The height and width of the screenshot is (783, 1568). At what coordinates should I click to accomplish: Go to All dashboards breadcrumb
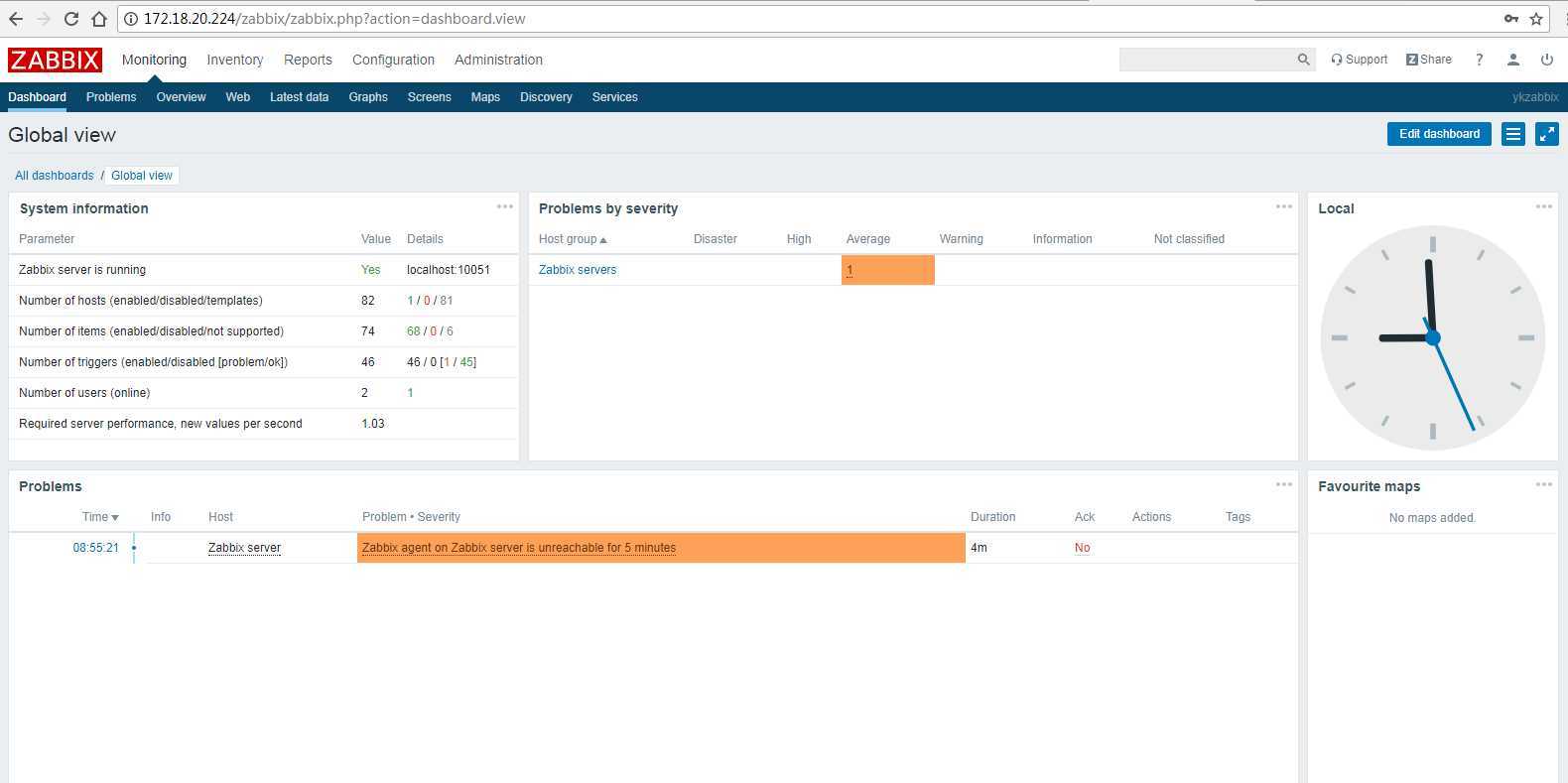pos(55,176)
